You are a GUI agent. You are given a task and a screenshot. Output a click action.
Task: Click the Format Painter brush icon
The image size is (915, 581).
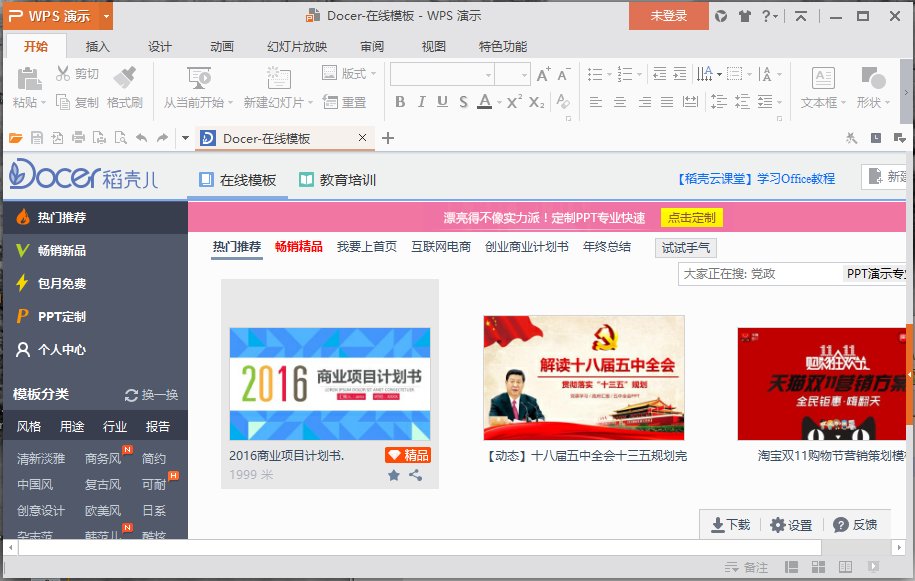(x=125, y=76)
